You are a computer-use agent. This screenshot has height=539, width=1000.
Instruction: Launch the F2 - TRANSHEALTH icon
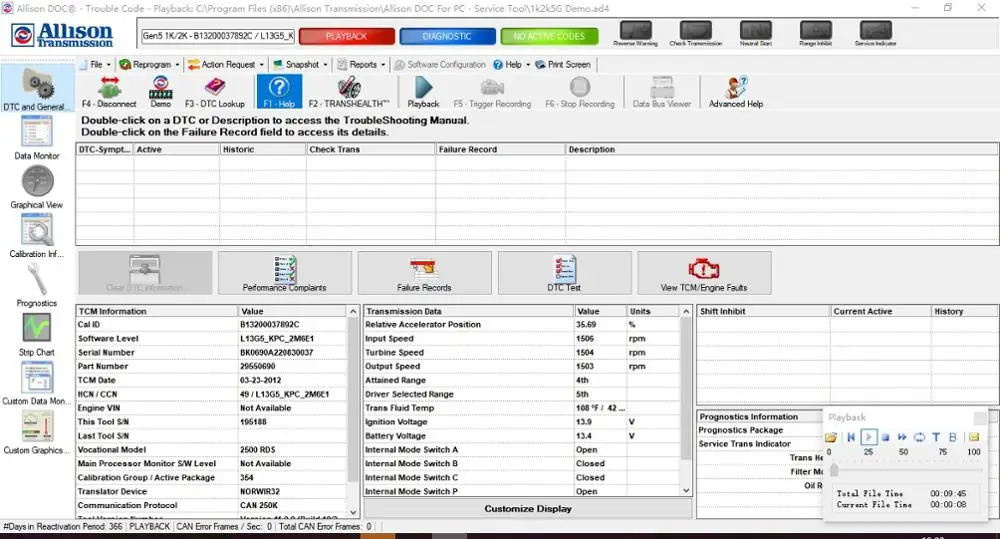348,92
